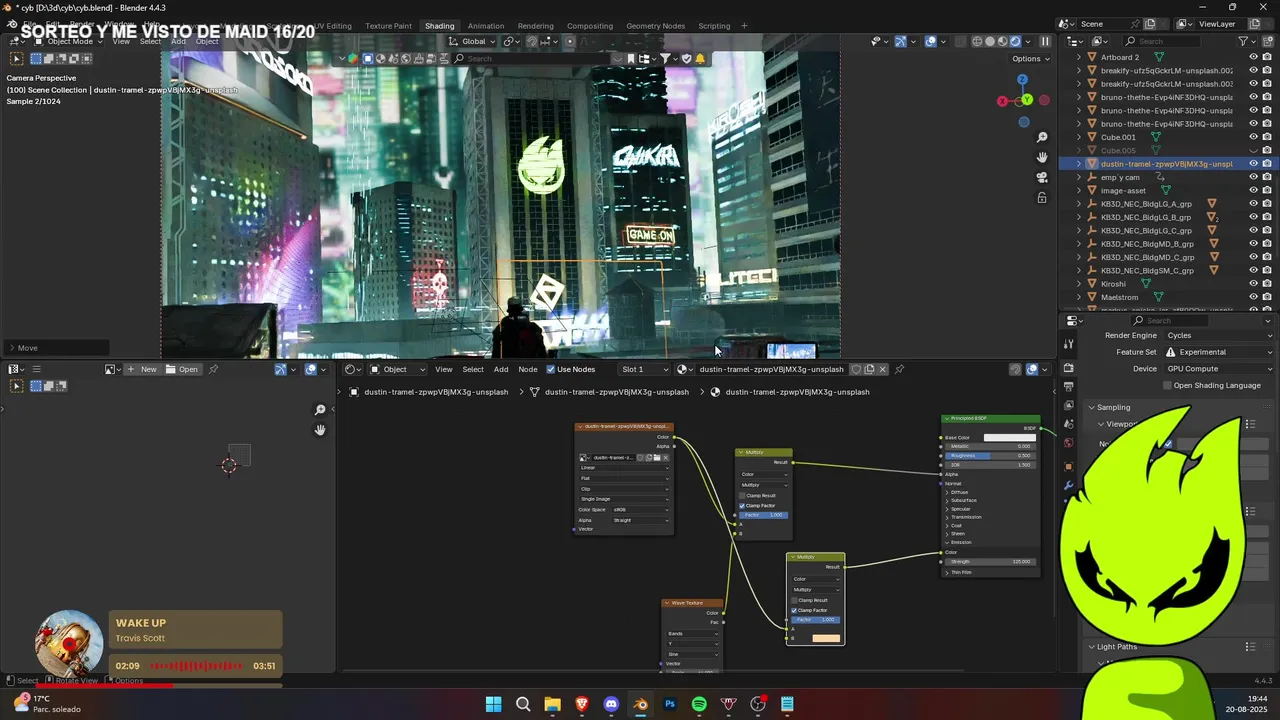The width and height of the screenshot is (1280, 720).
Task: Open Device GPU Compute dropdown
Action: (1219, 369)
